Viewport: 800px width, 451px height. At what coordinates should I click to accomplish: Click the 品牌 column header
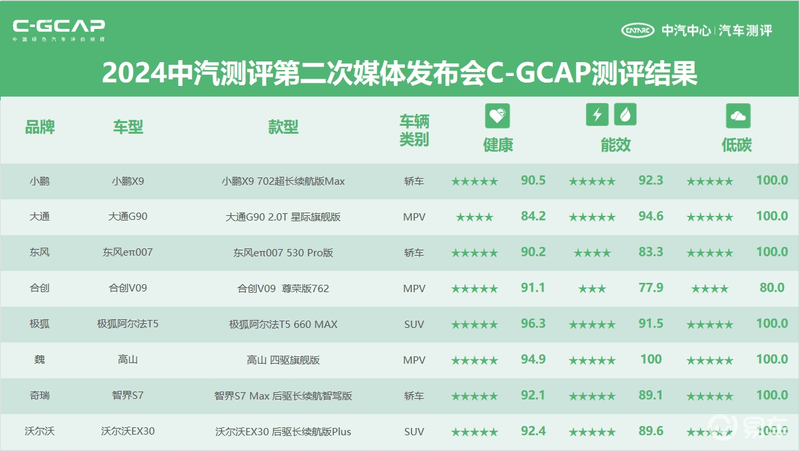(40, 127)
